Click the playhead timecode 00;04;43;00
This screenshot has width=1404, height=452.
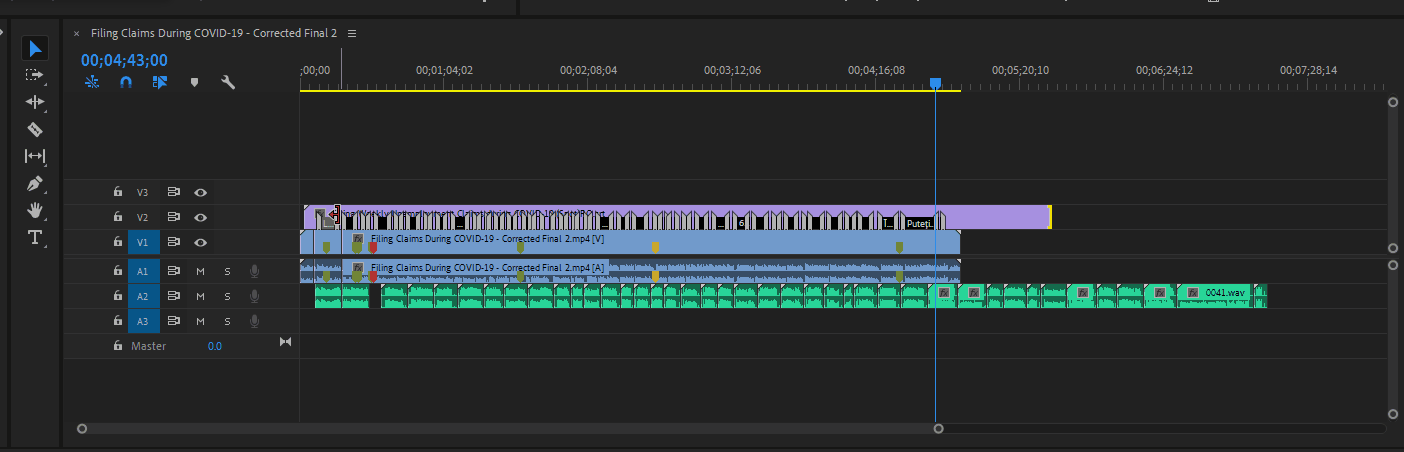[124, 60]
